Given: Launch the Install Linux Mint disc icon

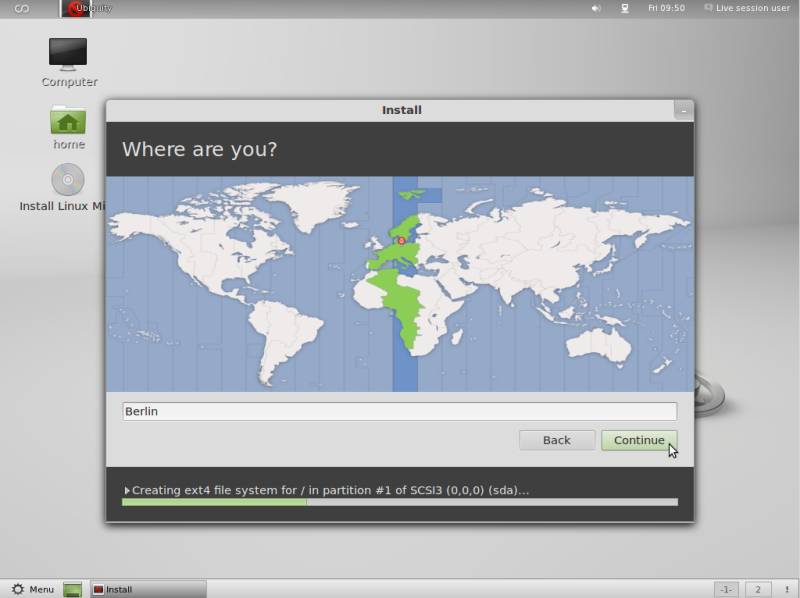Looking at the screenshot, I should (68, 180).
